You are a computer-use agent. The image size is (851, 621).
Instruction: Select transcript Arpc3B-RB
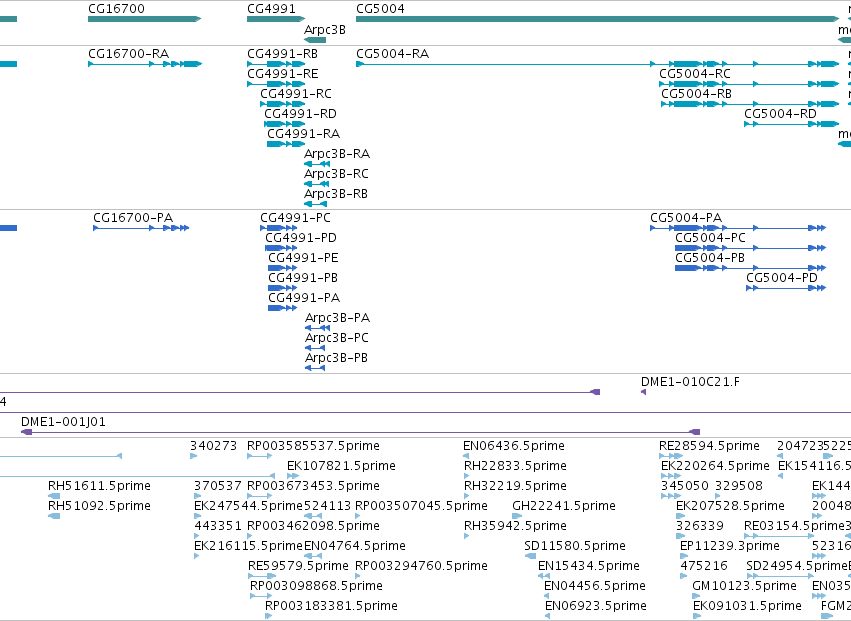[x=336, y=194]
